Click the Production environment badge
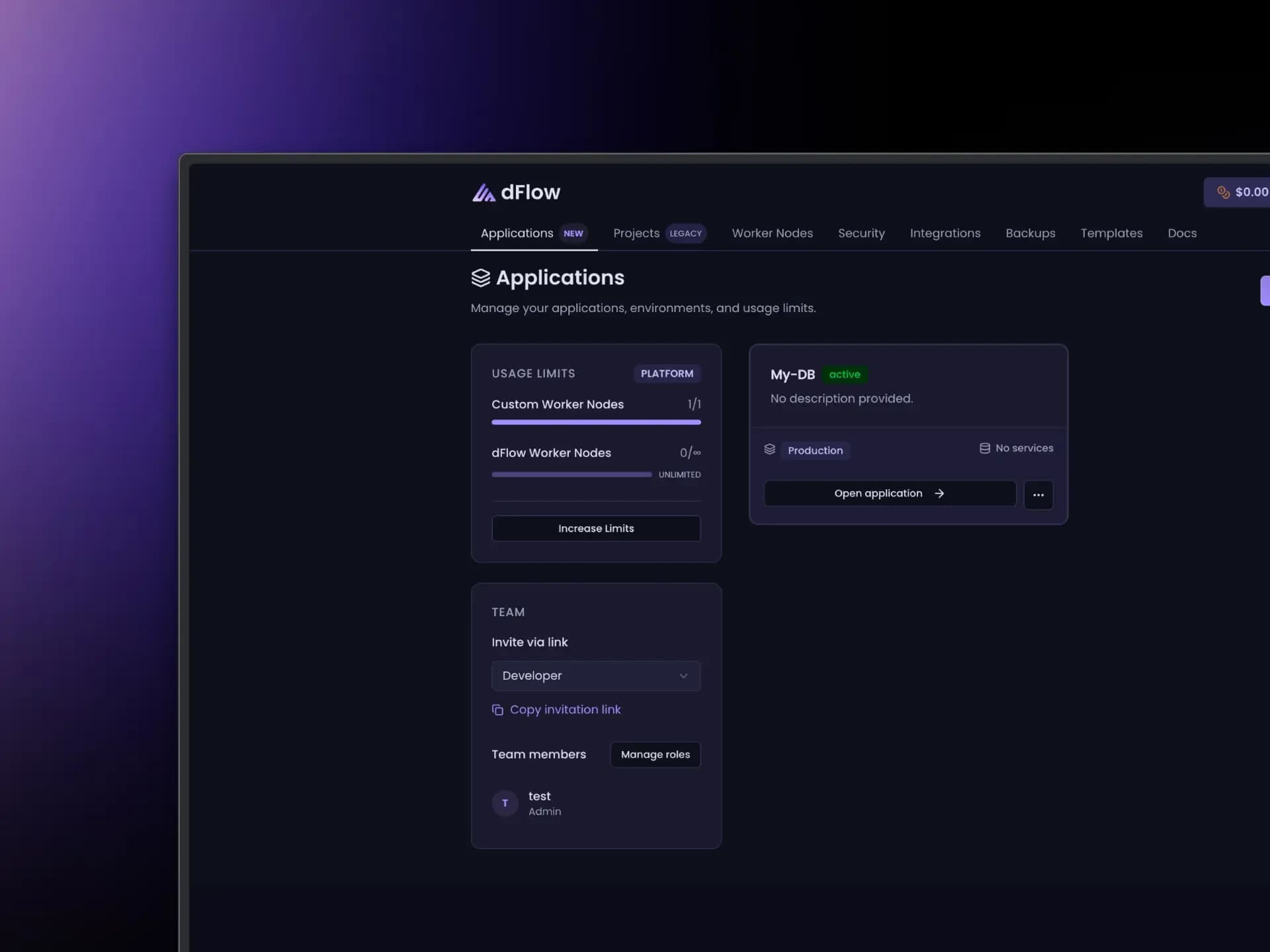Viewport: 1270px width, 952px height. click(815, 450)
